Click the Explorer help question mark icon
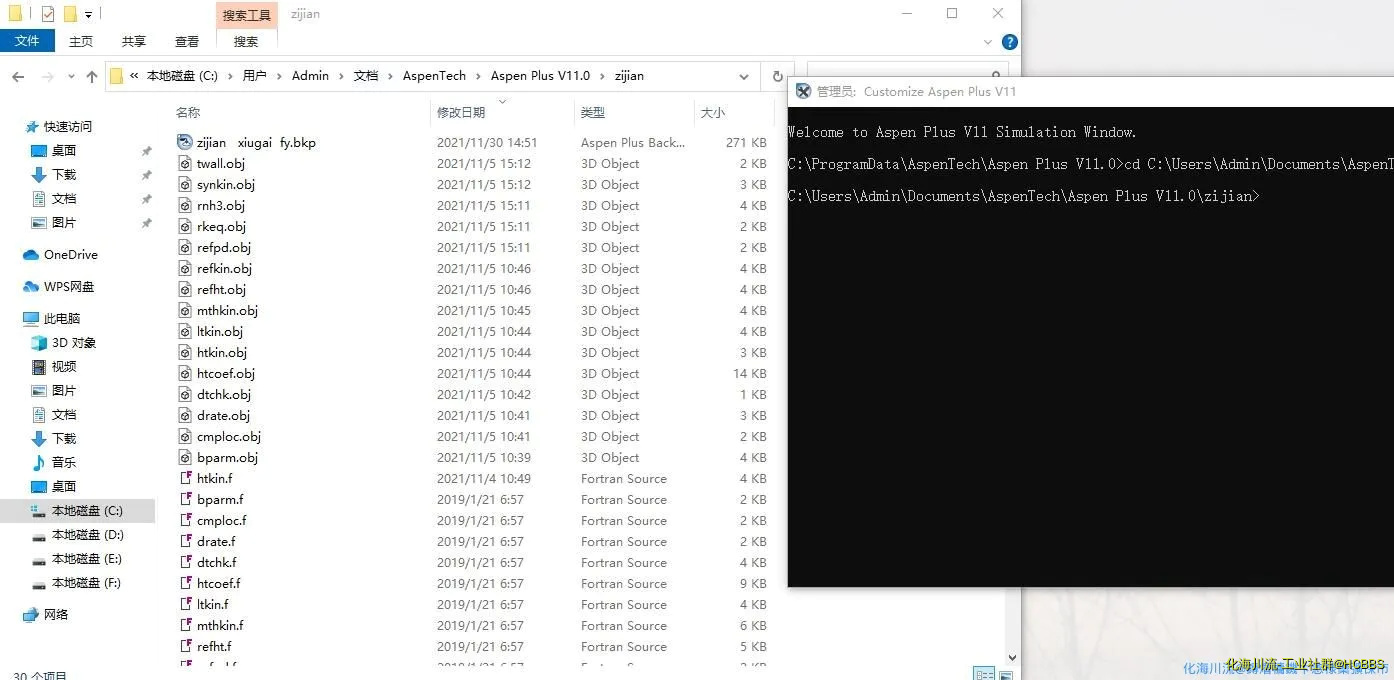 click(1010, 42)
